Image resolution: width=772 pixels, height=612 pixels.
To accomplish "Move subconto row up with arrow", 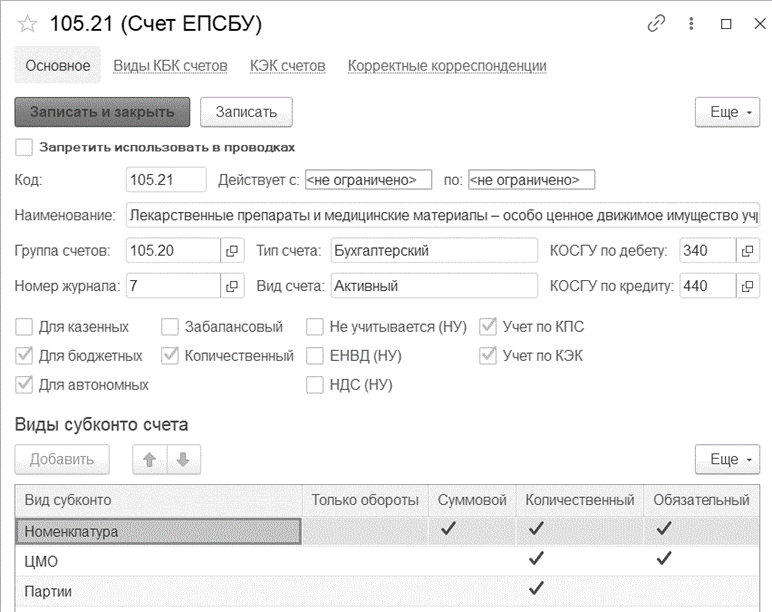I will click(x=150, y=459).
